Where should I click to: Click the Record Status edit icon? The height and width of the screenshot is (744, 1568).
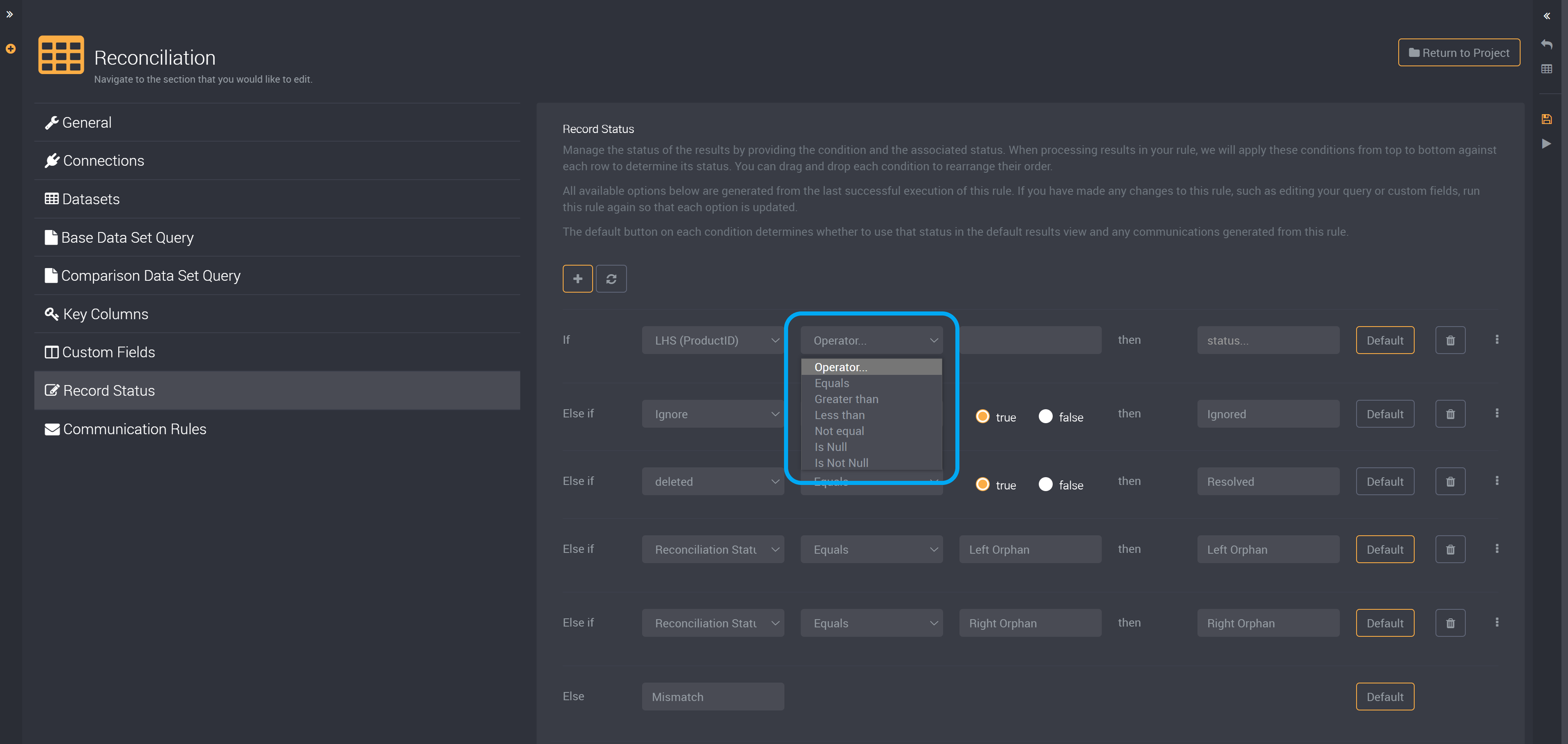pyautogui.click(x=51, y=390)
